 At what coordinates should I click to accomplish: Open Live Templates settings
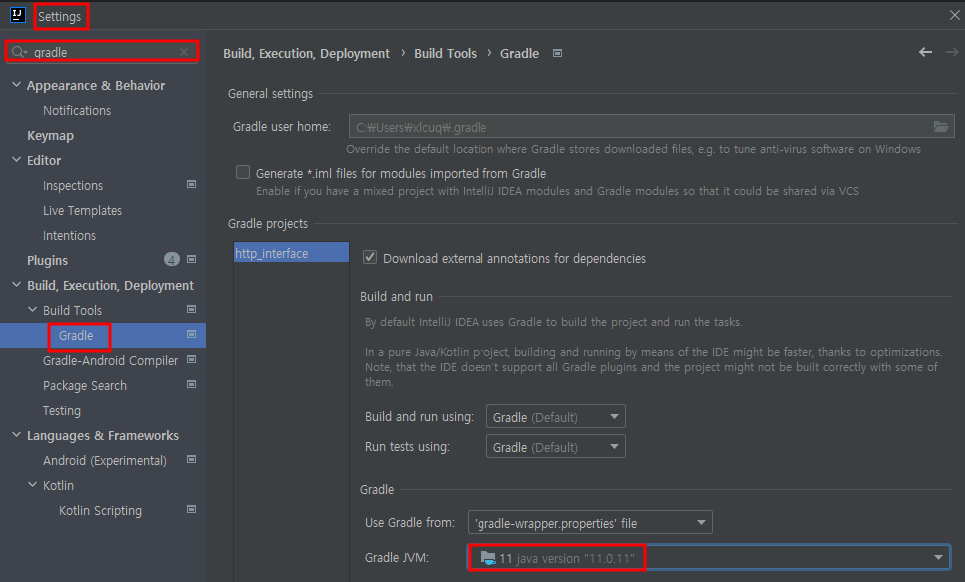click(x=82, y=210)
